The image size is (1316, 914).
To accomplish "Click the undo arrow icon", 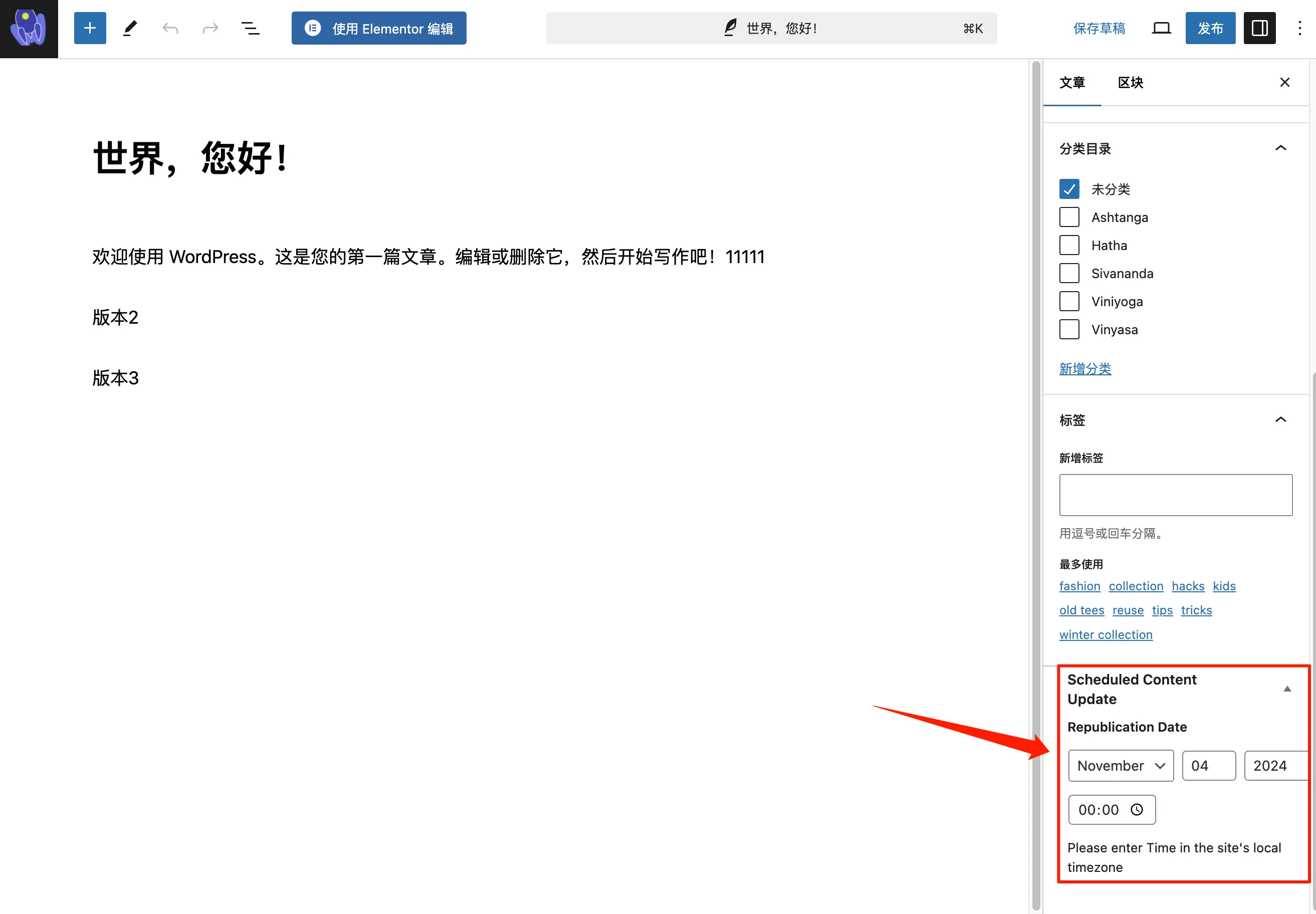I will point(170,28).
